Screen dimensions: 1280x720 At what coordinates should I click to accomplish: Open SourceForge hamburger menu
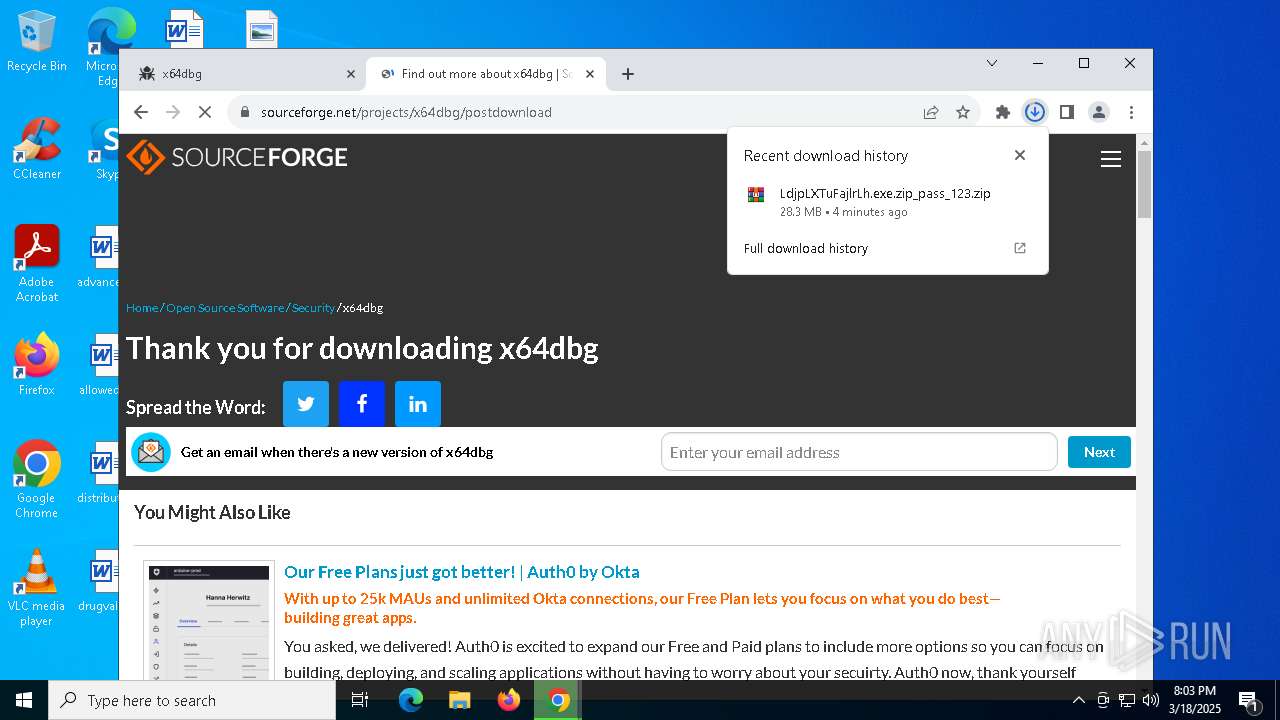(1111, 159)
